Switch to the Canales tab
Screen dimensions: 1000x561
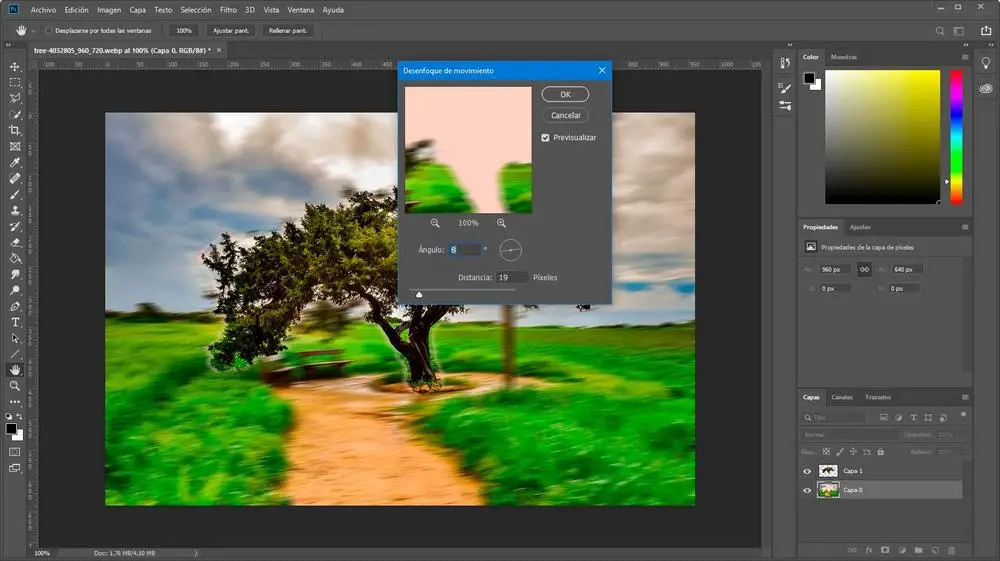click(842, 397)
